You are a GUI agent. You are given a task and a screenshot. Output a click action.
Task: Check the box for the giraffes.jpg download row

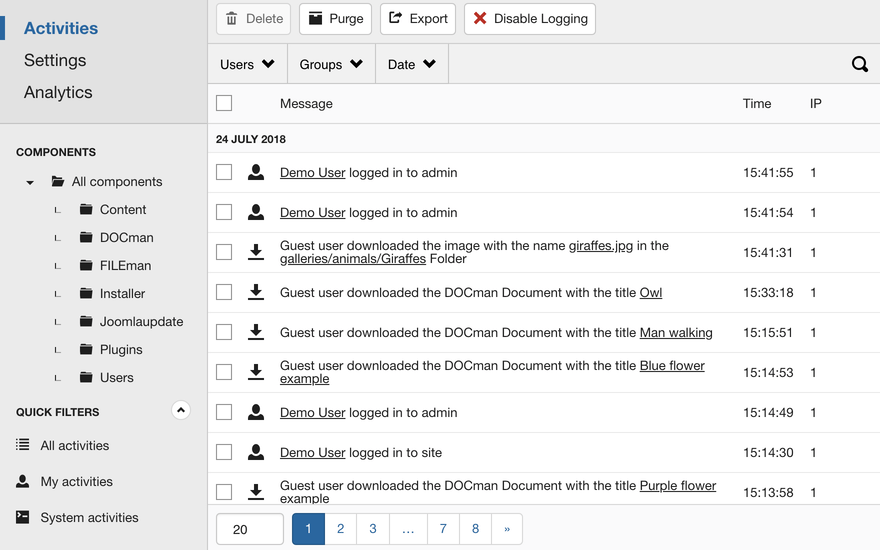pos(224,252)
